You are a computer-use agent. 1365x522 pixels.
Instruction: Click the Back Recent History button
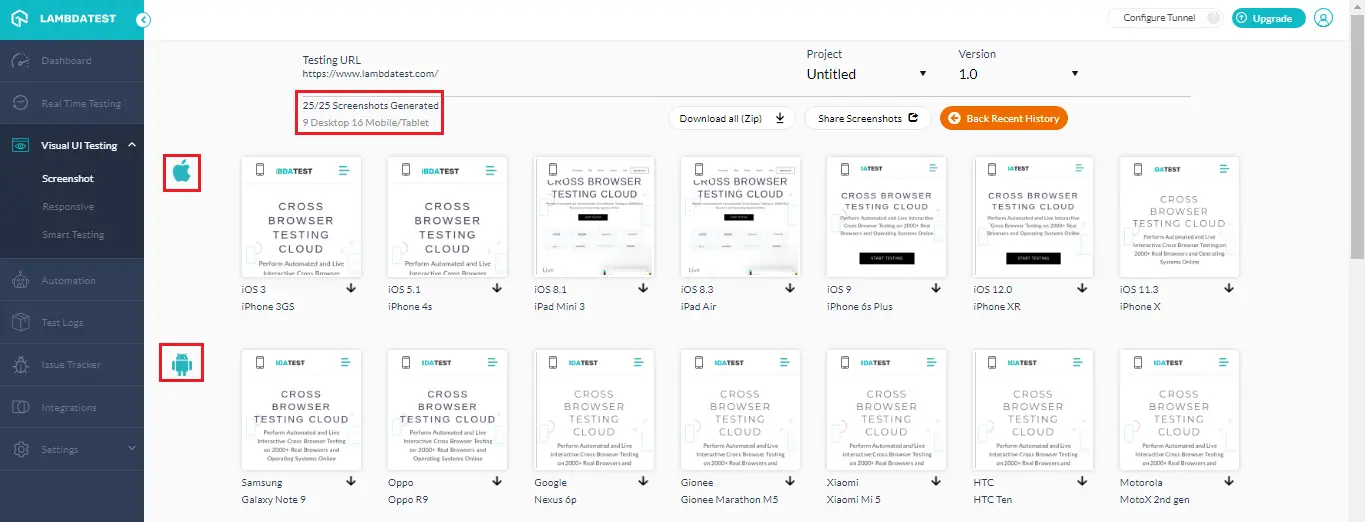click(x=1003, y=118)
